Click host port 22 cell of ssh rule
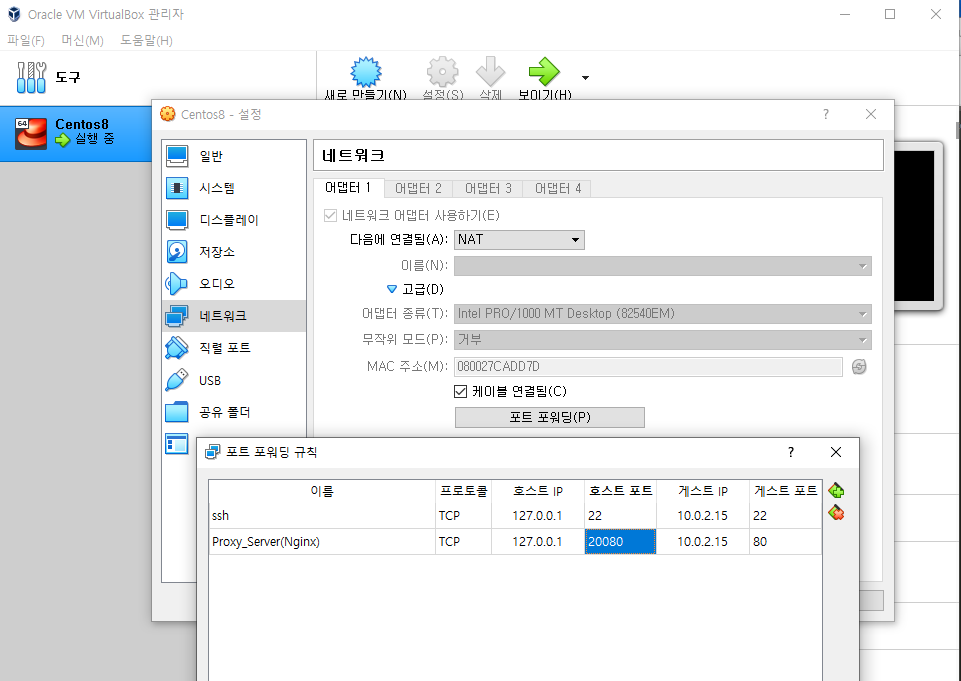Screen dimensions: 961x681 [x=620, y=516]
